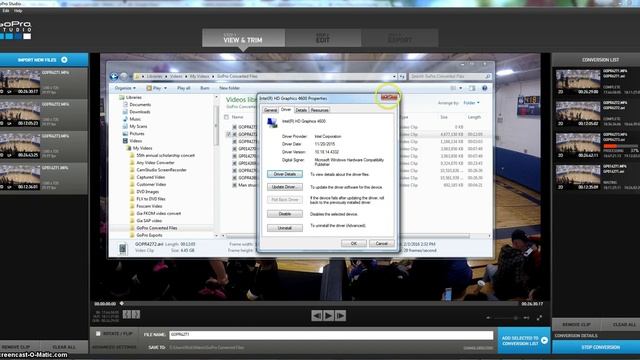Click Import New Files button
The height and width of the screenshot is (360, 640).
pyautogui.click(x=44, y=60)
